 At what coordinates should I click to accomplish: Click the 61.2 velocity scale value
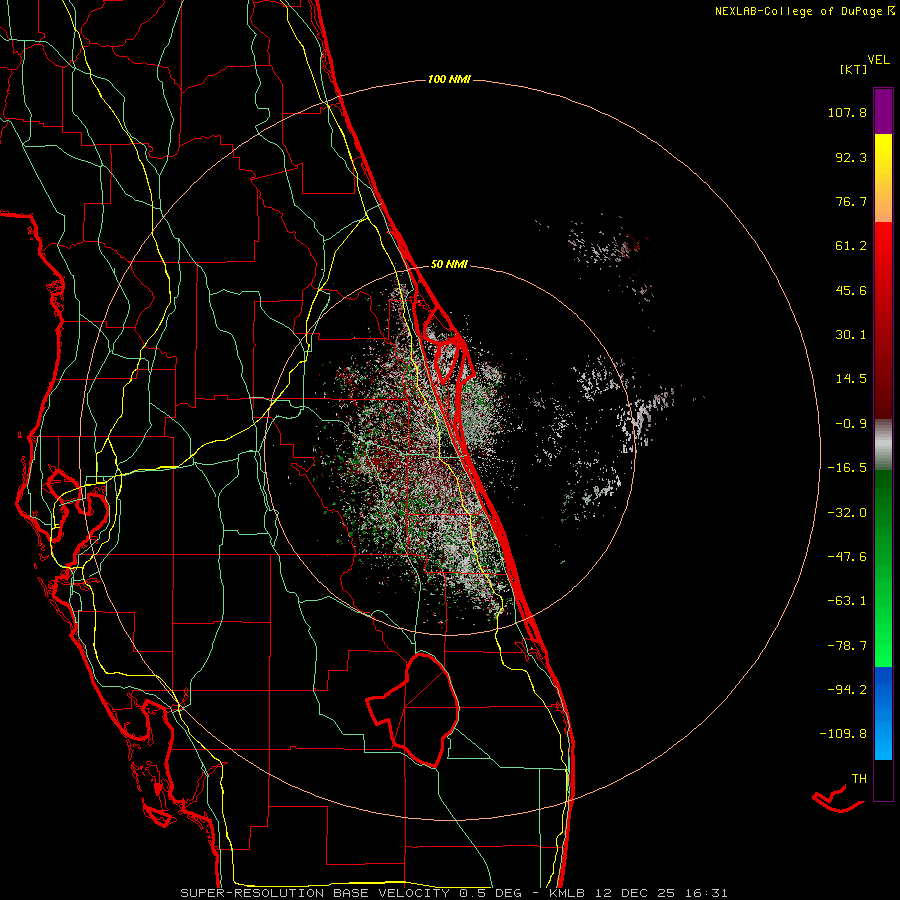coord(851,246)
